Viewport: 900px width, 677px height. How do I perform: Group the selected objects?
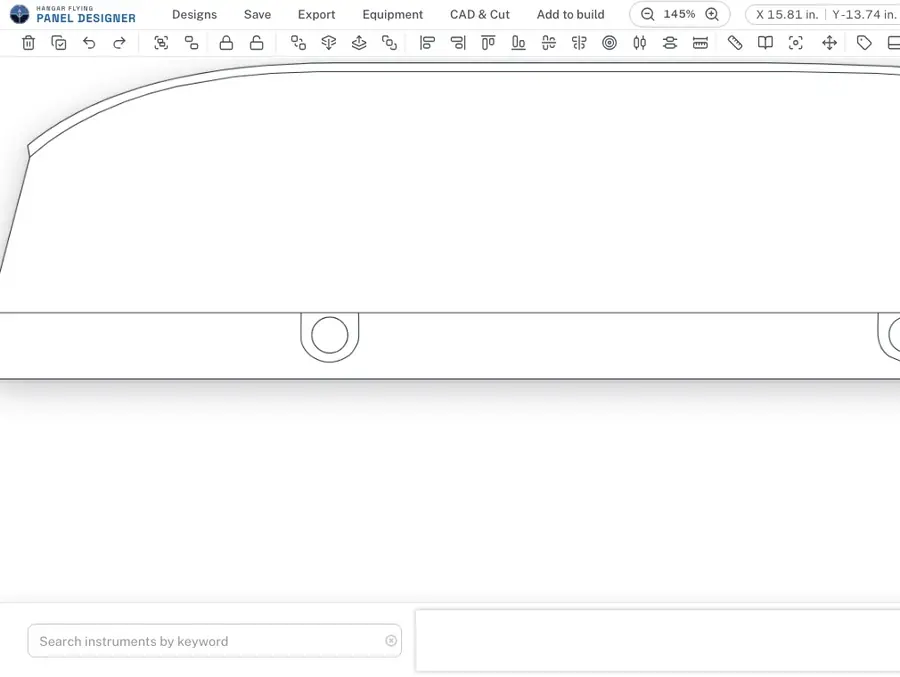161,43
